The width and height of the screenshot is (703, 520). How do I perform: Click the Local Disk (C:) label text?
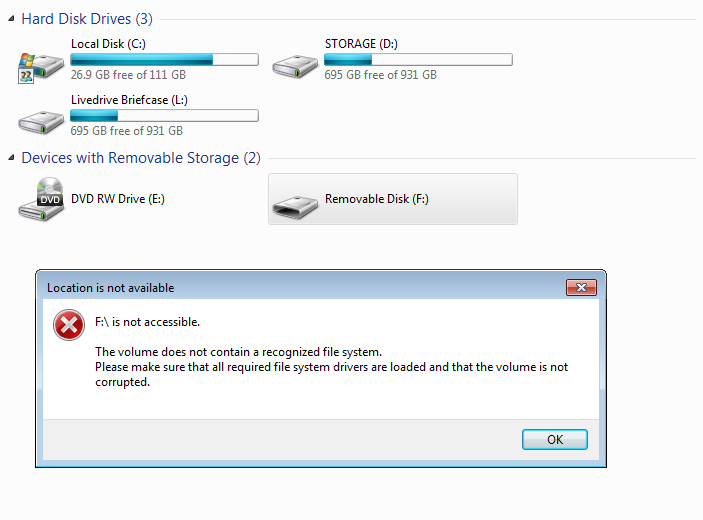pyautogui.click(x=108, y=44)
